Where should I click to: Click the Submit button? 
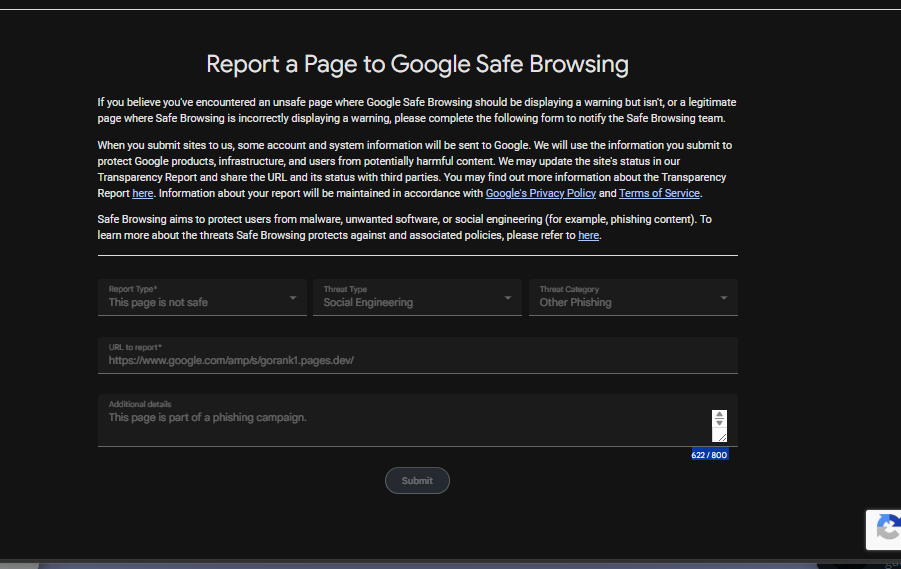coord(417,480)
